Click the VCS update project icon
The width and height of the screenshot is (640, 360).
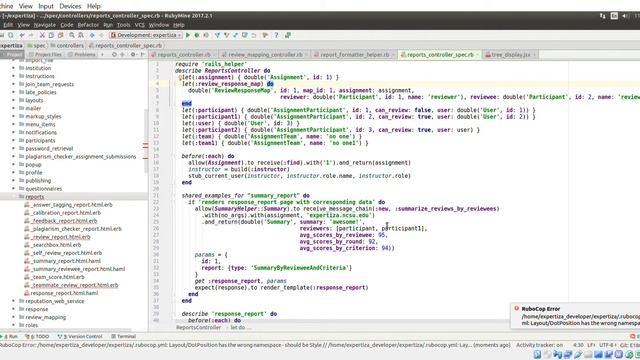pos(218,36)
